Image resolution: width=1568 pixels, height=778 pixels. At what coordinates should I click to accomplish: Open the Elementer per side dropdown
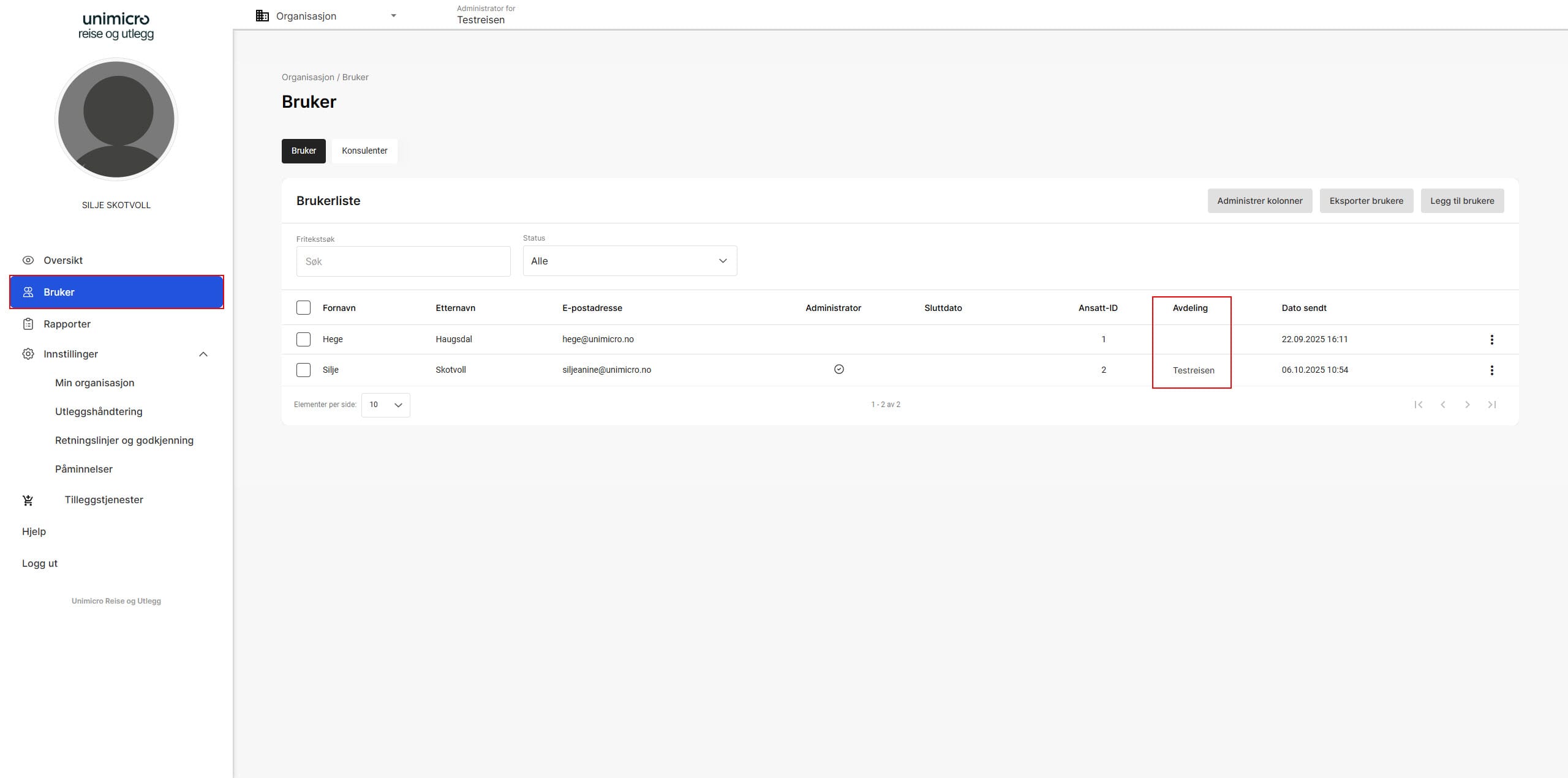click(386, 405)
